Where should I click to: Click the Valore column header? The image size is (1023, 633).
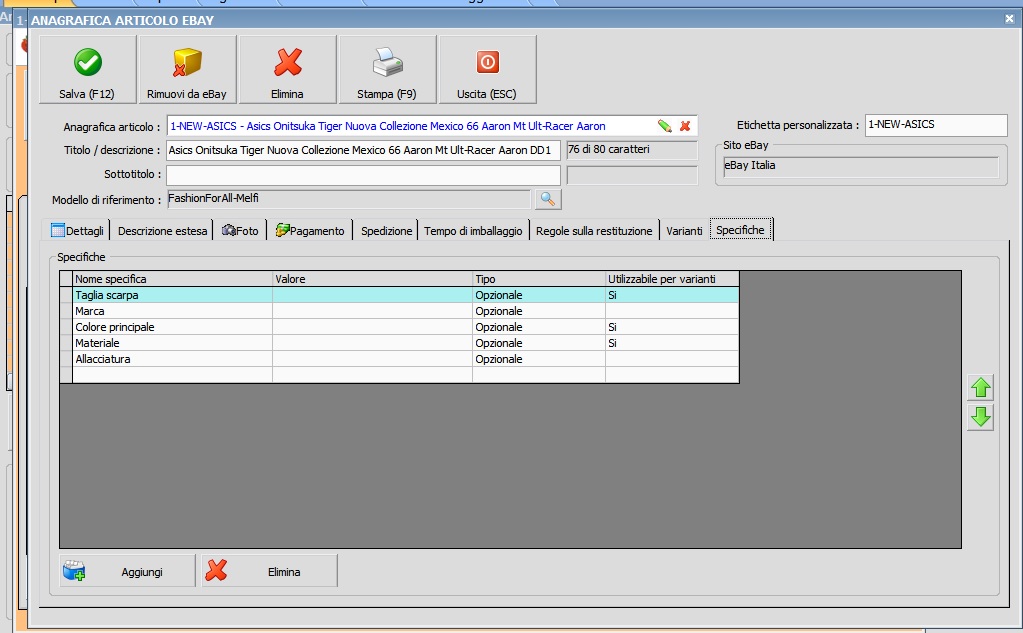point(372,279)
